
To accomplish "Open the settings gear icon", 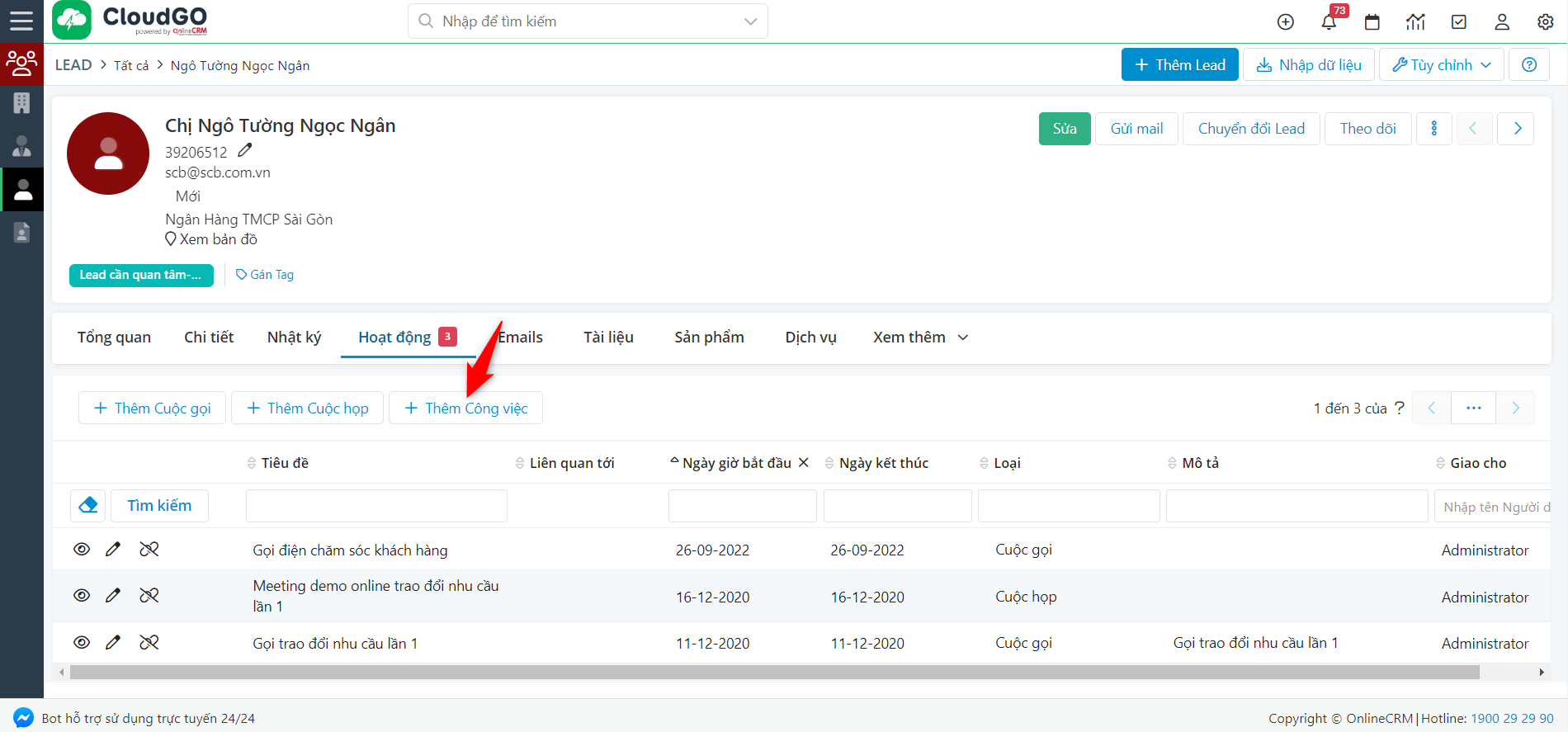I will [x=1546, y=22].
